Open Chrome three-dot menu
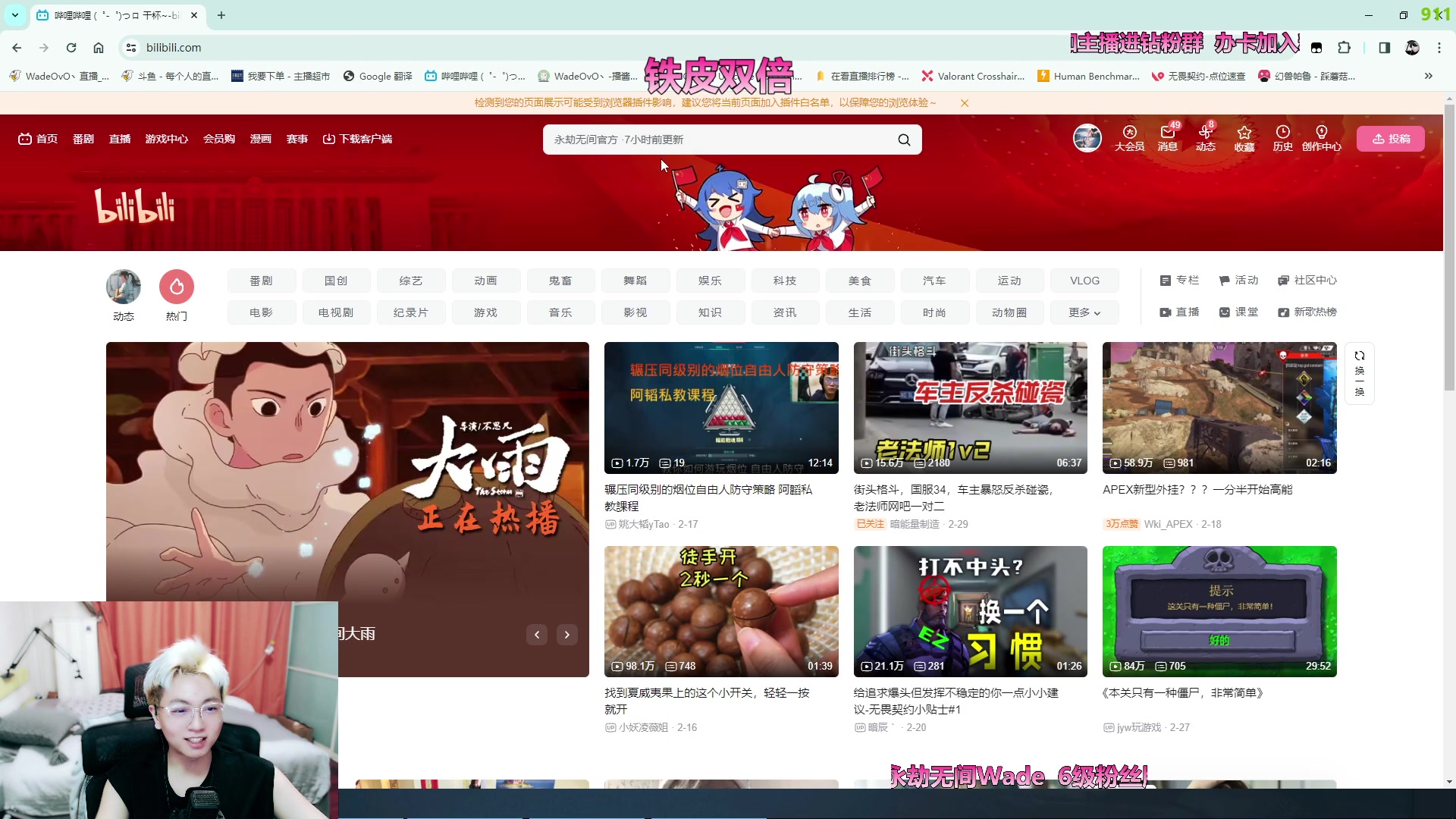The width and height of the screenshot is (1456, 819). [x=1439, y=48]
